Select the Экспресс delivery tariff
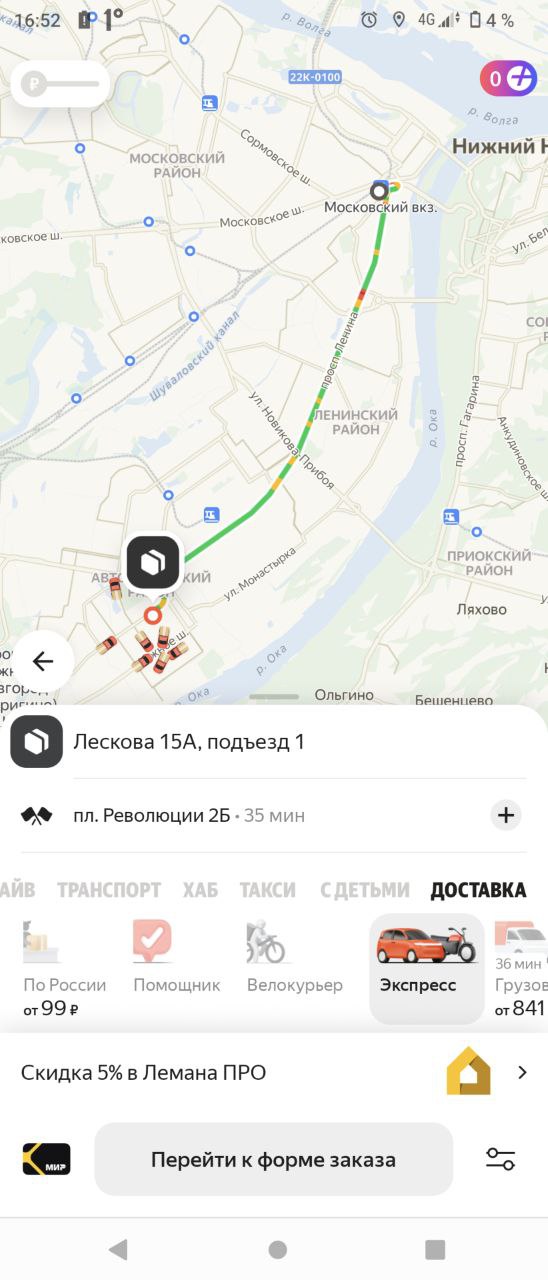Viewport: 548px width, 1280px height. (x=427, y=968)
